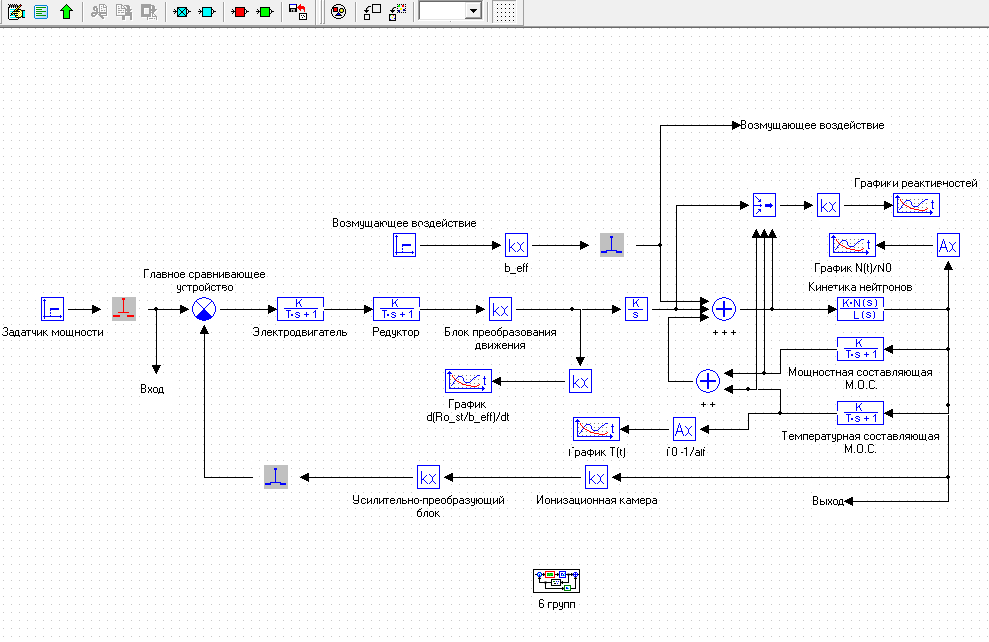This screenshot has height=642, width=989.
Task: Click the save diskette toolbar icon
Action: [x=297, y=12]
